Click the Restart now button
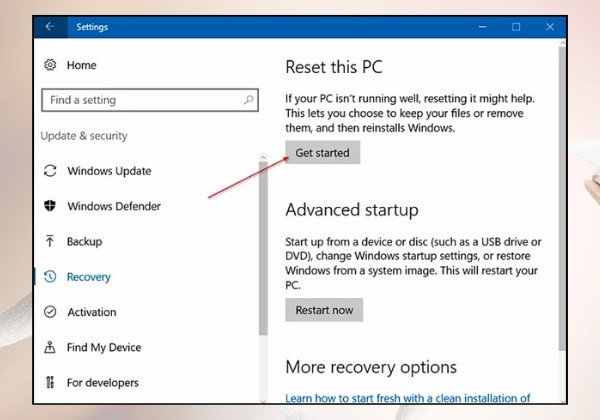Viewport: 600px width, 420px height. tap(324, 310)
